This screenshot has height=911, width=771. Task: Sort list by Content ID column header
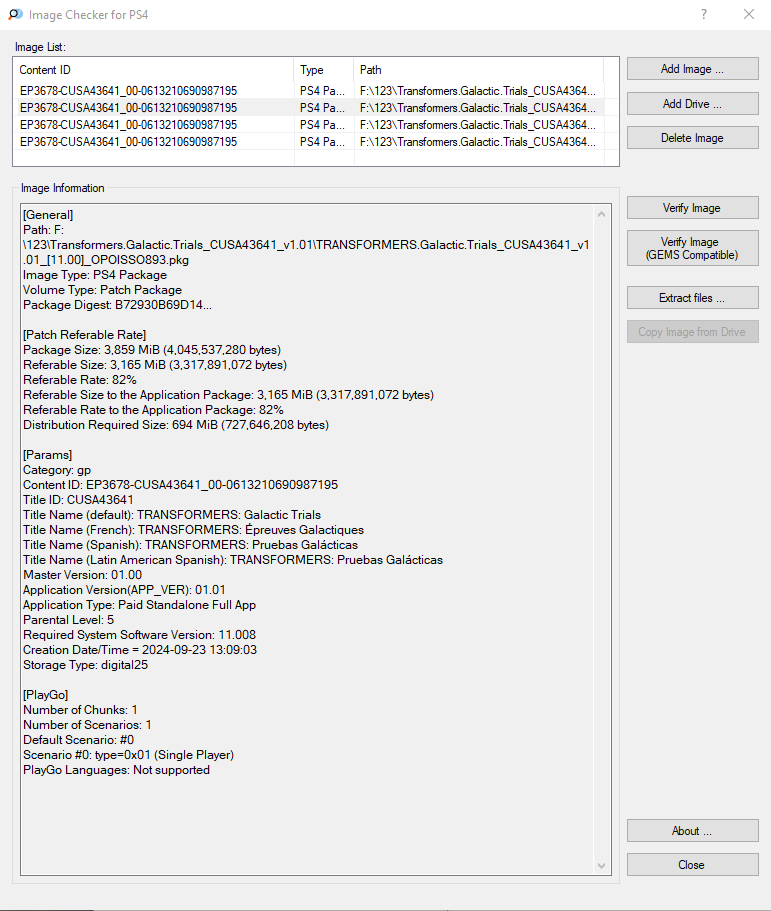[x=153, y=70]
